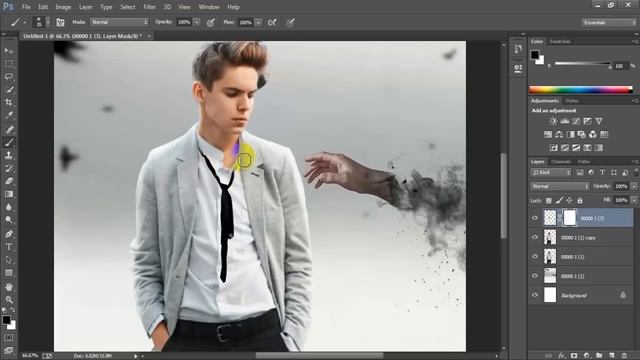Image resolution: width=640 pixels, height=360 pixels.
Task: Toggle layer filtering switch in Layers panel
Action: tap(636, 172)
